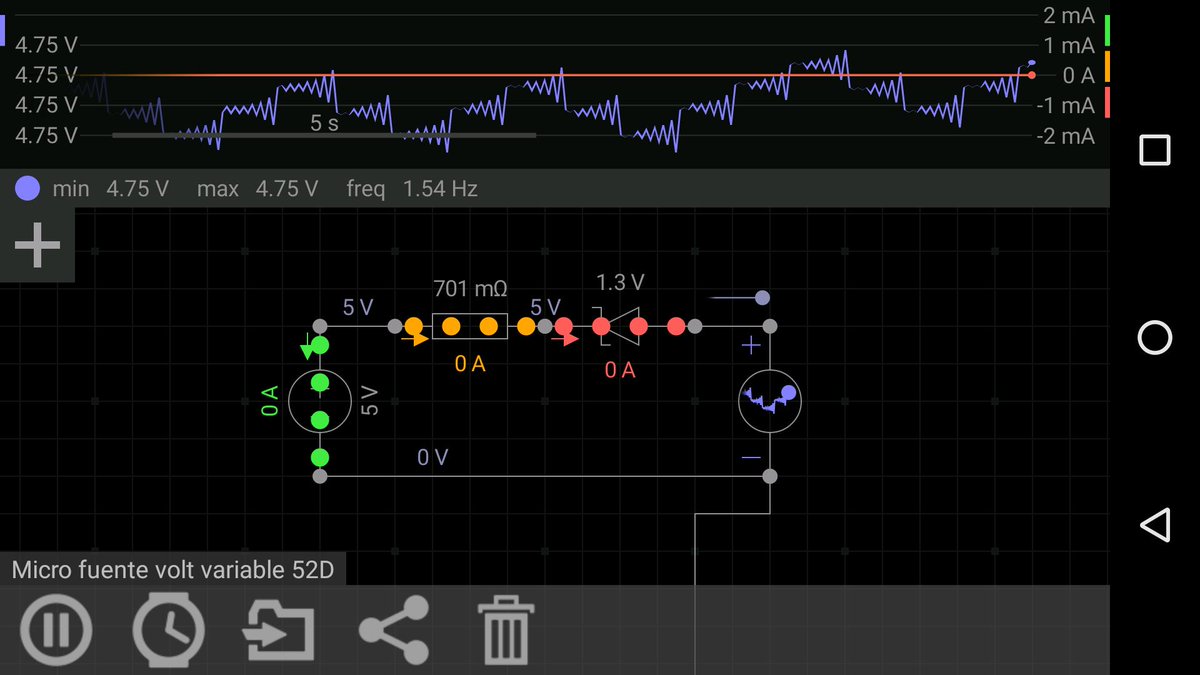Tap the Android recent apps square button
1200x675 pixels.
click(1155, 150)
